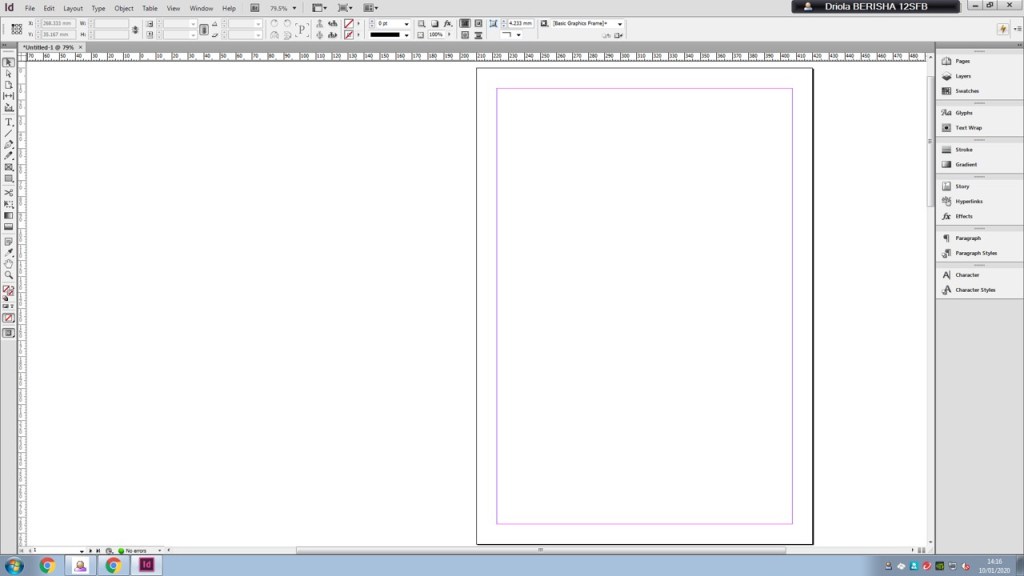This screenshot has height=576, width=1024.
Task: Select the Type tool in the toolbox
Action: coord(9,121)
